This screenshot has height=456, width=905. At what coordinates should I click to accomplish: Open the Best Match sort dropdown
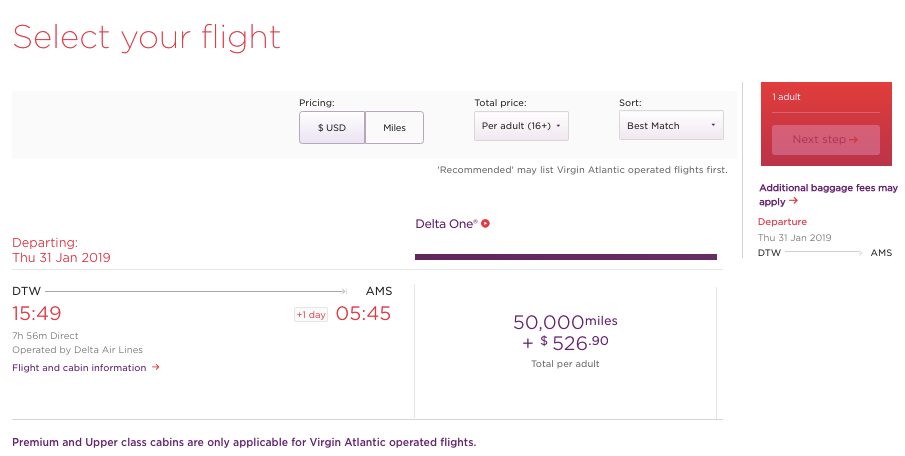(x=671, y=125)
